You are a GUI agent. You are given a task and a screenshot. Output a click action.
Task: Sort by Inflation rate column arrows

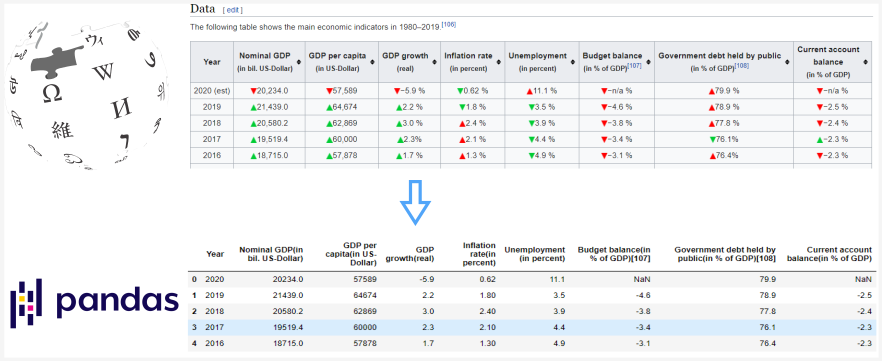point(498,62)
